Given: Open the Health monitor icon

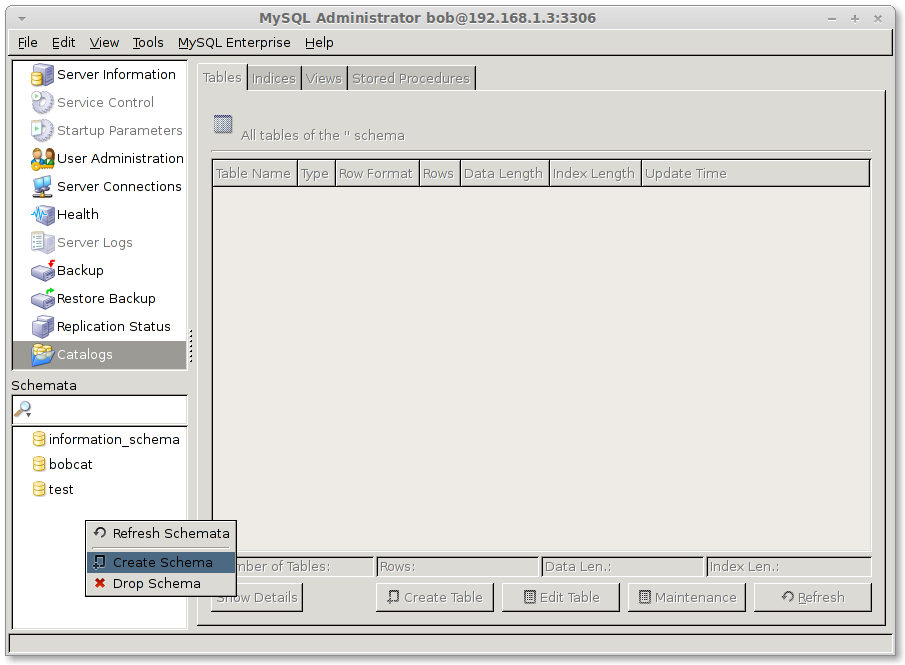Looking at the screenshot, I should coord(42,215).
